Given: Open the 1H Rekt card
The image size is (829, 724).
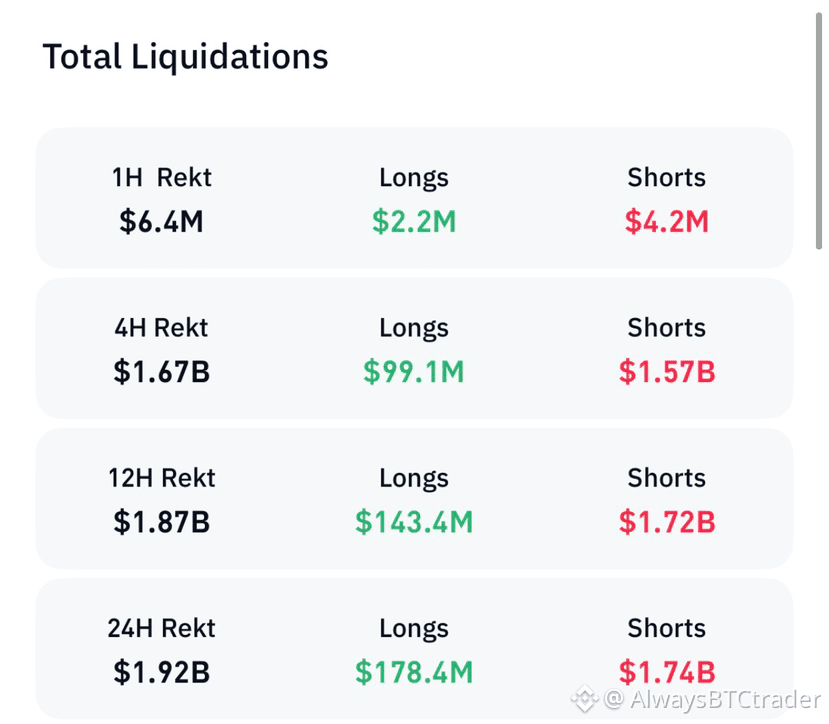Looking at the screenshot, I should tap(414, 198).
